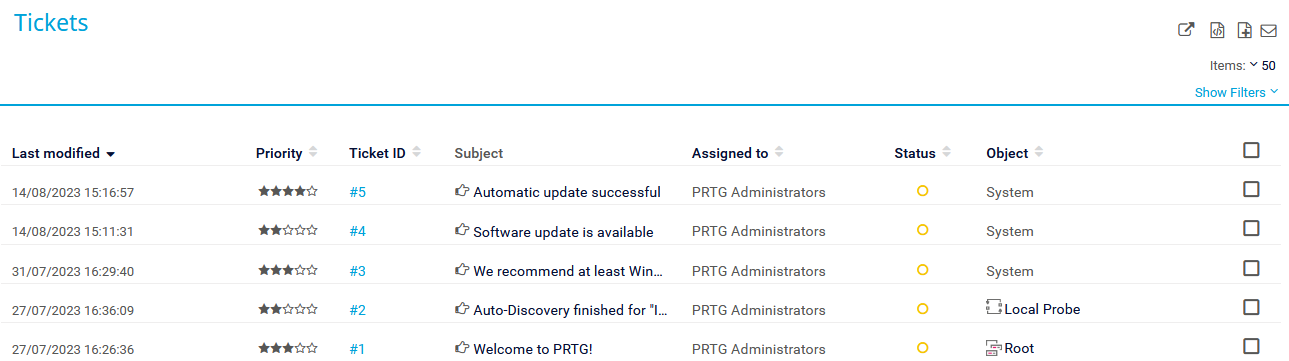Screen dimensions: 1289x361
Task: Check the box for ticket #5 row
Action: (1251, 189)
